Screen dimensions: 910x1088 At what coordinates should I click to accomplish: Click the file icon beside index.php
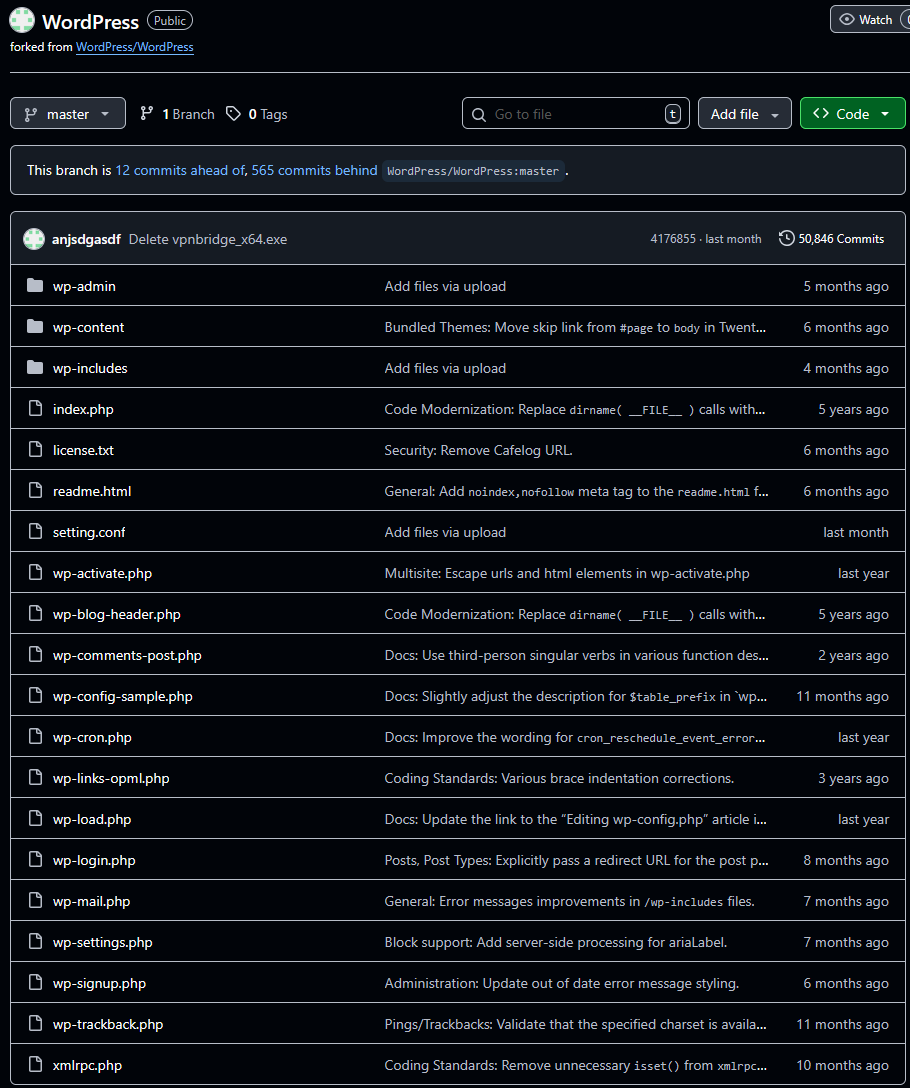35,409
